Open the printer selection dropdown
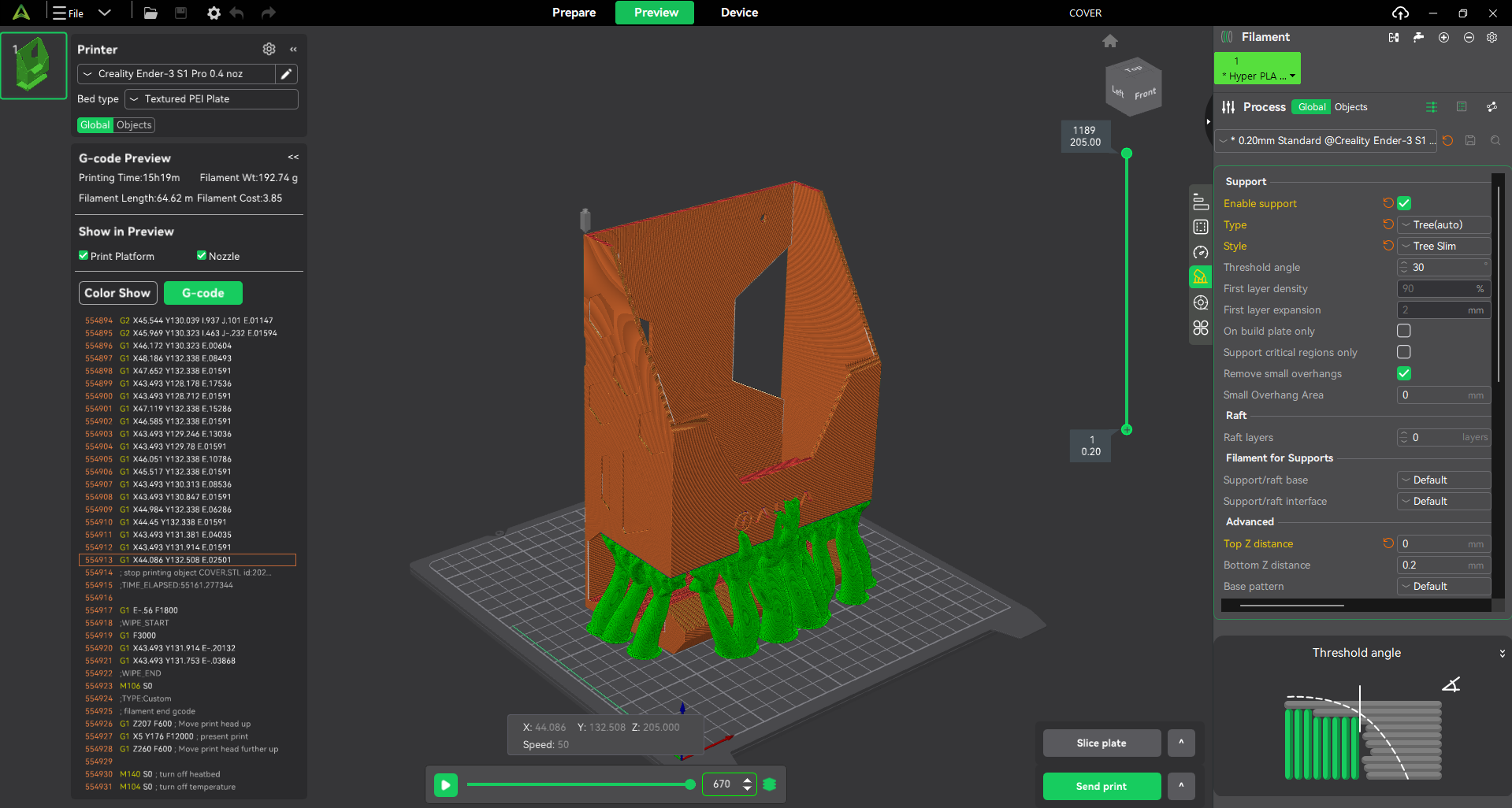This screenshot has height=808, width=1512. point(176,74)
